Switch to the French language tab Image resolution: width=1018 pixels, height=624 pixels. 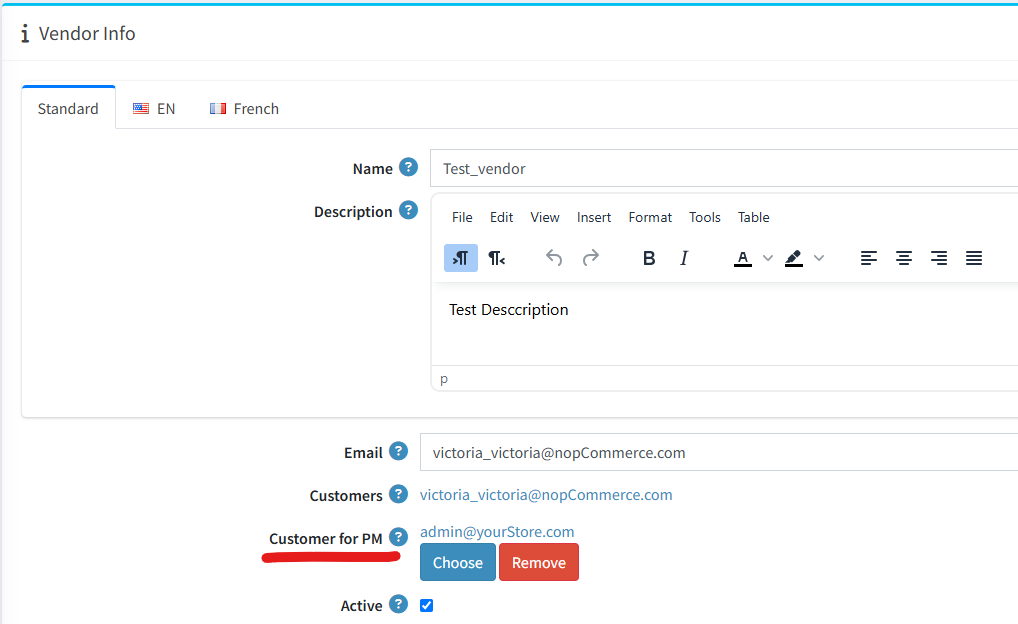point(244,108)
